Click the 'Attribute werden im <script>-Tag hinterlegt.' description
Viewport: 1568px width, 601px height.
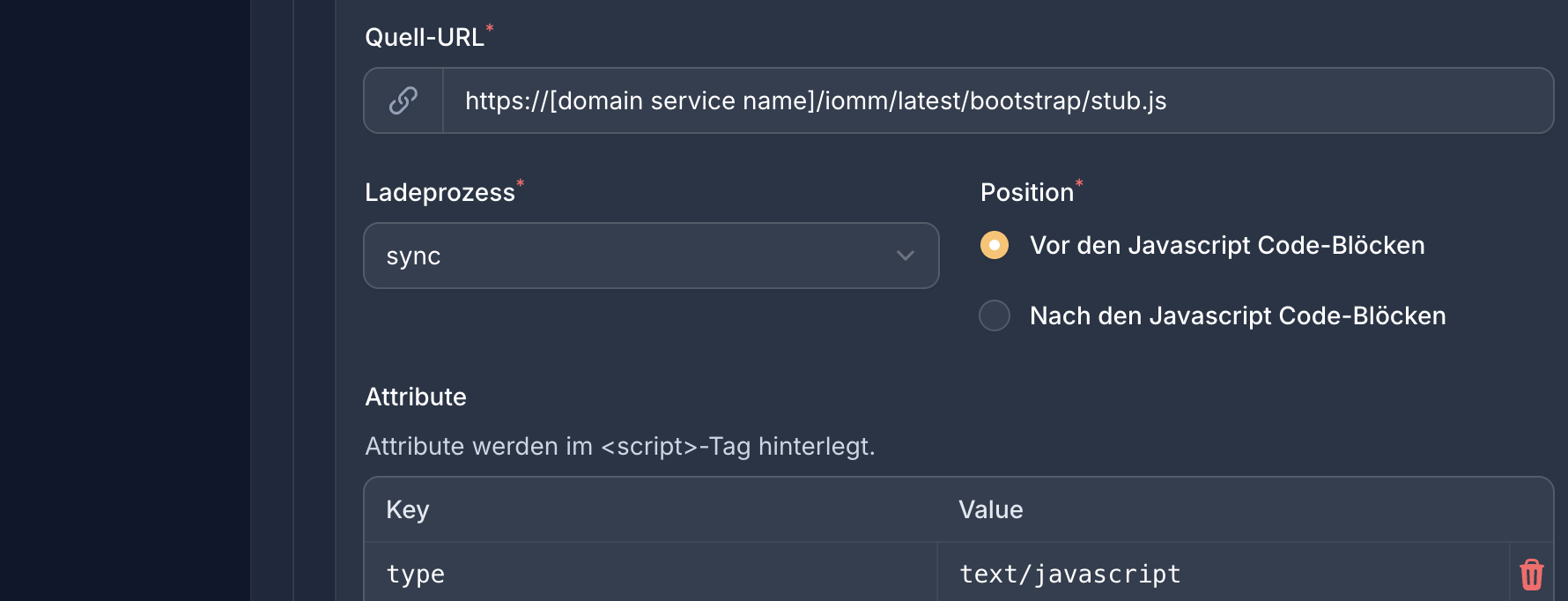(620, 446)
